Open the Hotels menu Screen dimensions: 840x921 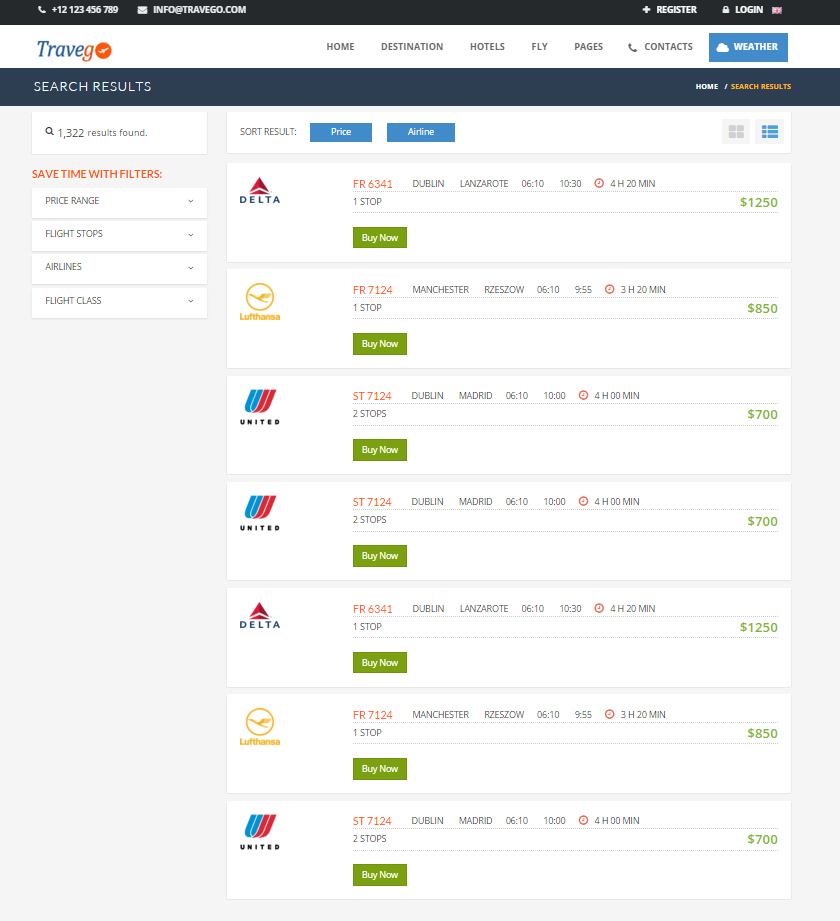(x=487, y=46)
